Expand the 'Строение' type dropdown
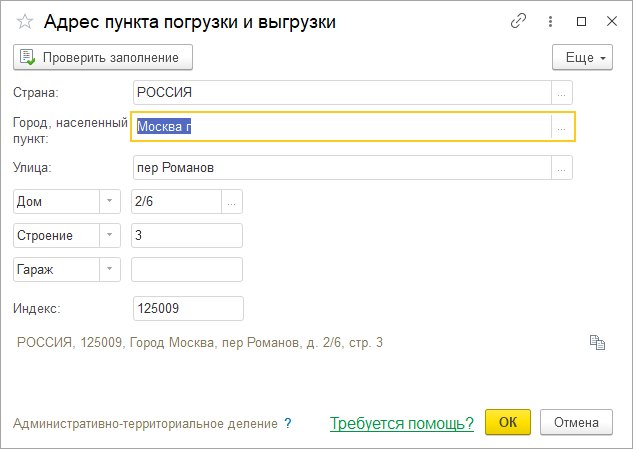 tap(109, 235)
